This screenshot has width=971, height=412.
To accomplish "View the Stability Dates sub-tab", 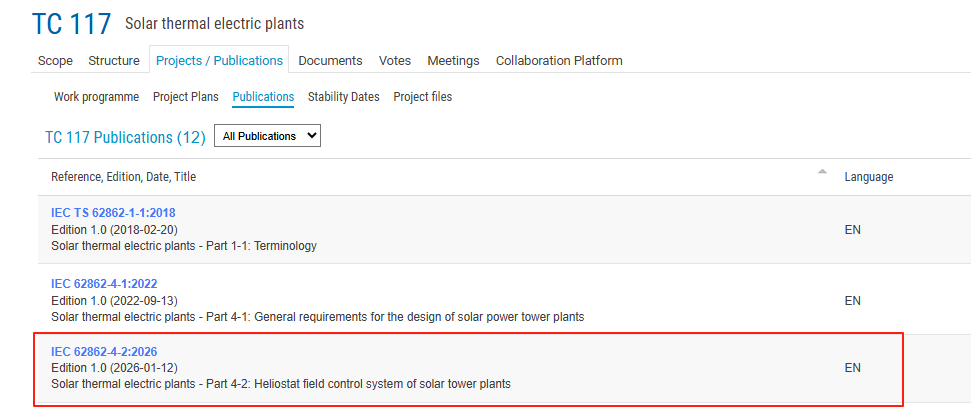I will coord(343,97).
